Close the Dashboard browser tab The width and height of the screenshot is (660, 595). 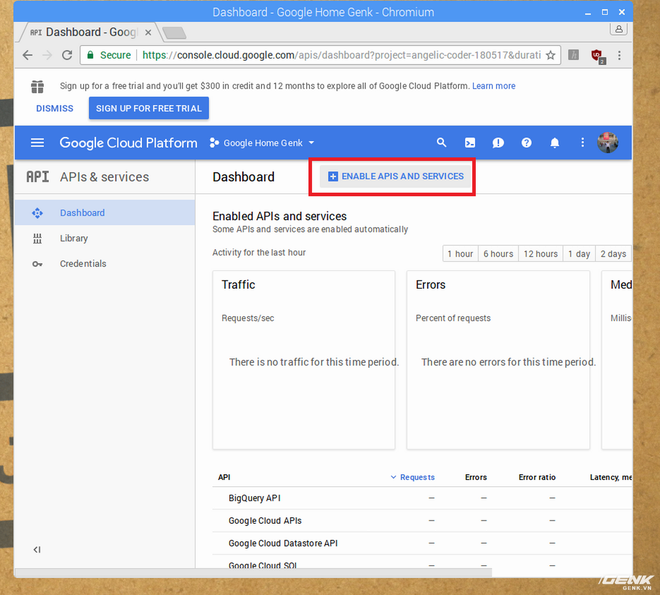pos(148,32)
